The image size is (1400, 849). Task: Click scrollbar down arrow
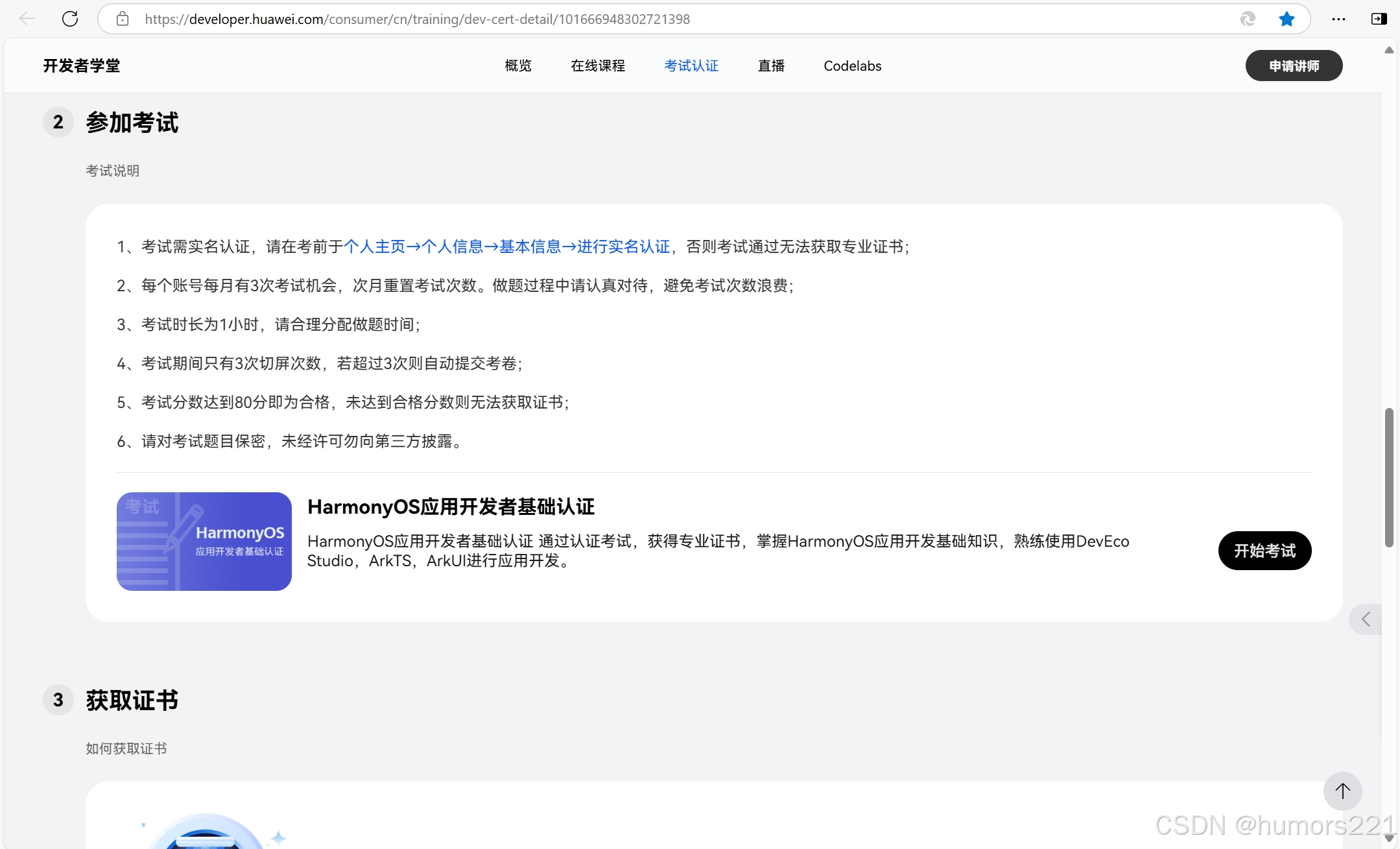click(1389, 838)
